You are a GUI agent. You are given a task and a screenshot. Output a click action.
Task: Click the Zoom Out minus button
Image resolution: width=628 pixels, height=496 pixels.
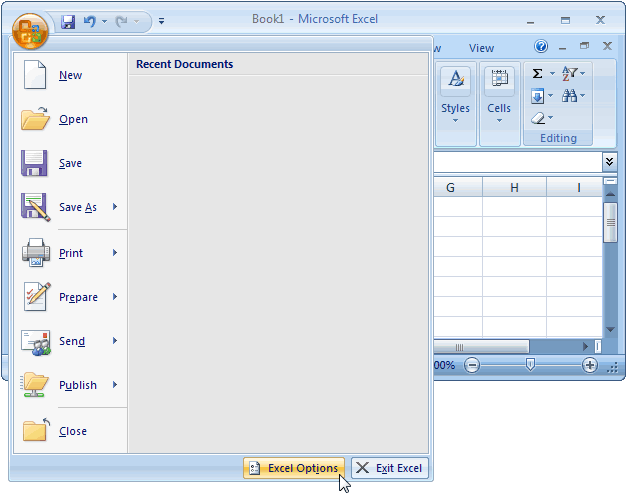click(x=472, y=365)
